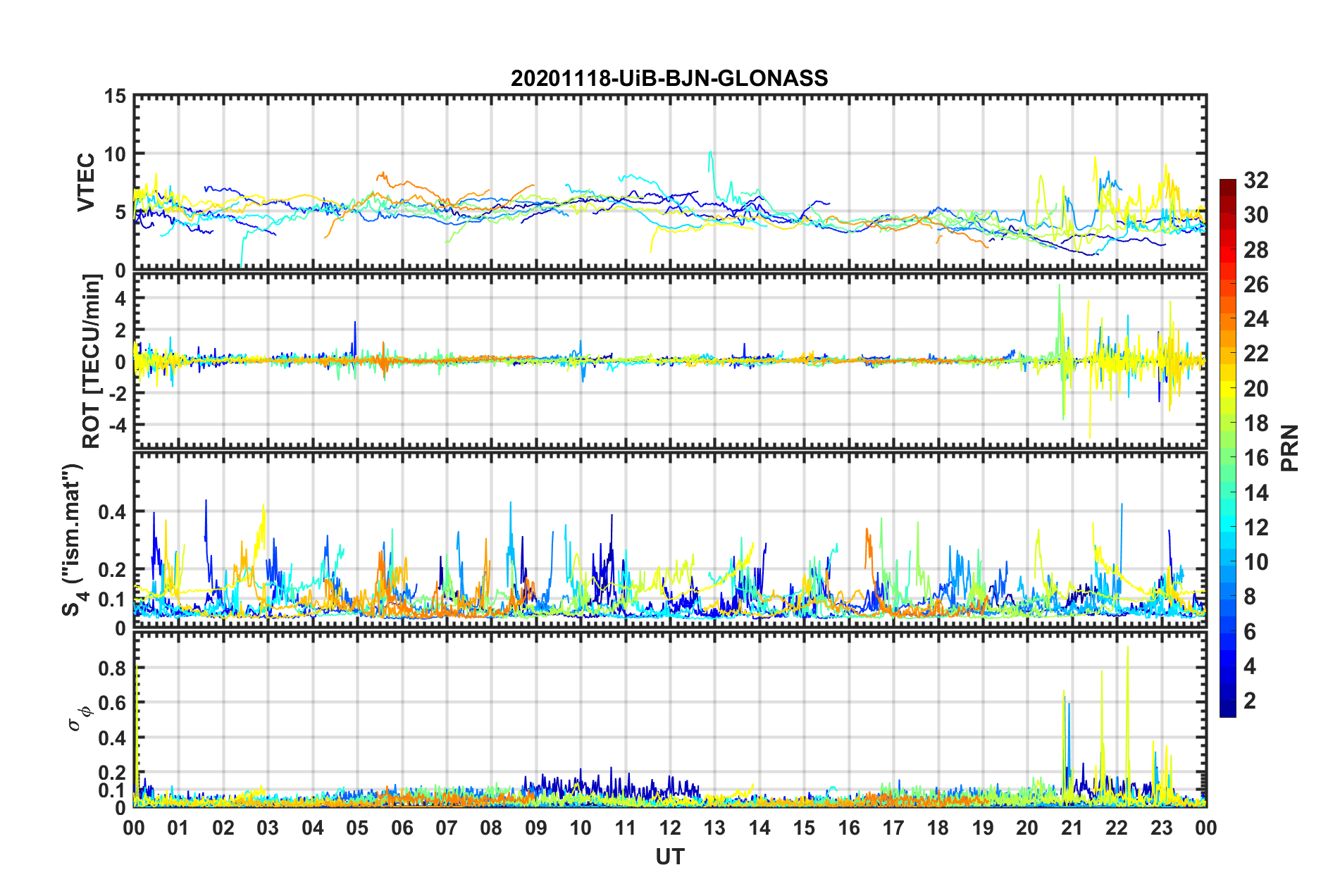This screenshot has width=1340, height=896.
Task: Click colorbar tick label 28
Action: tap(1256, 250)
